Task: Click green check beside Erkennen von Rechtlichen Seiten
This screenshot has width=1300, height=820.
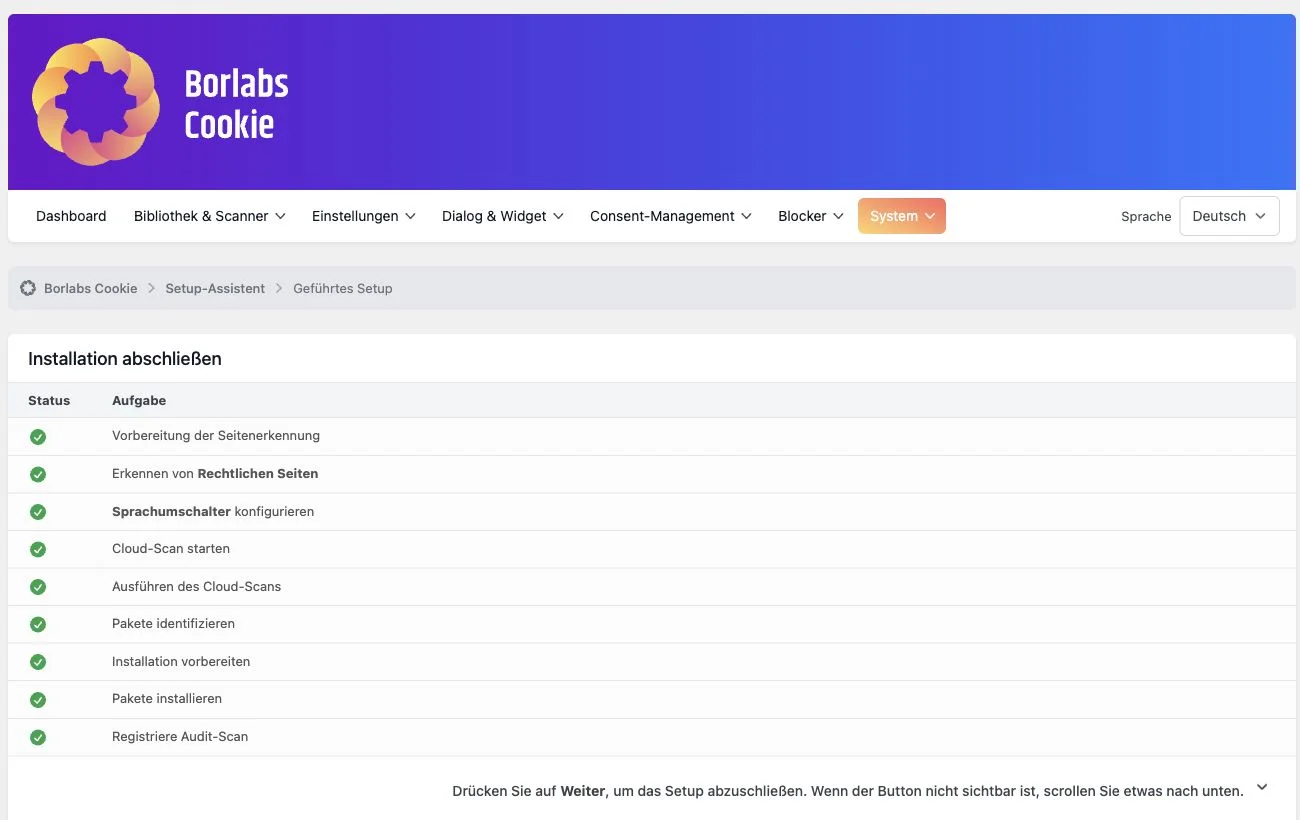Action: tap(38, 474)
